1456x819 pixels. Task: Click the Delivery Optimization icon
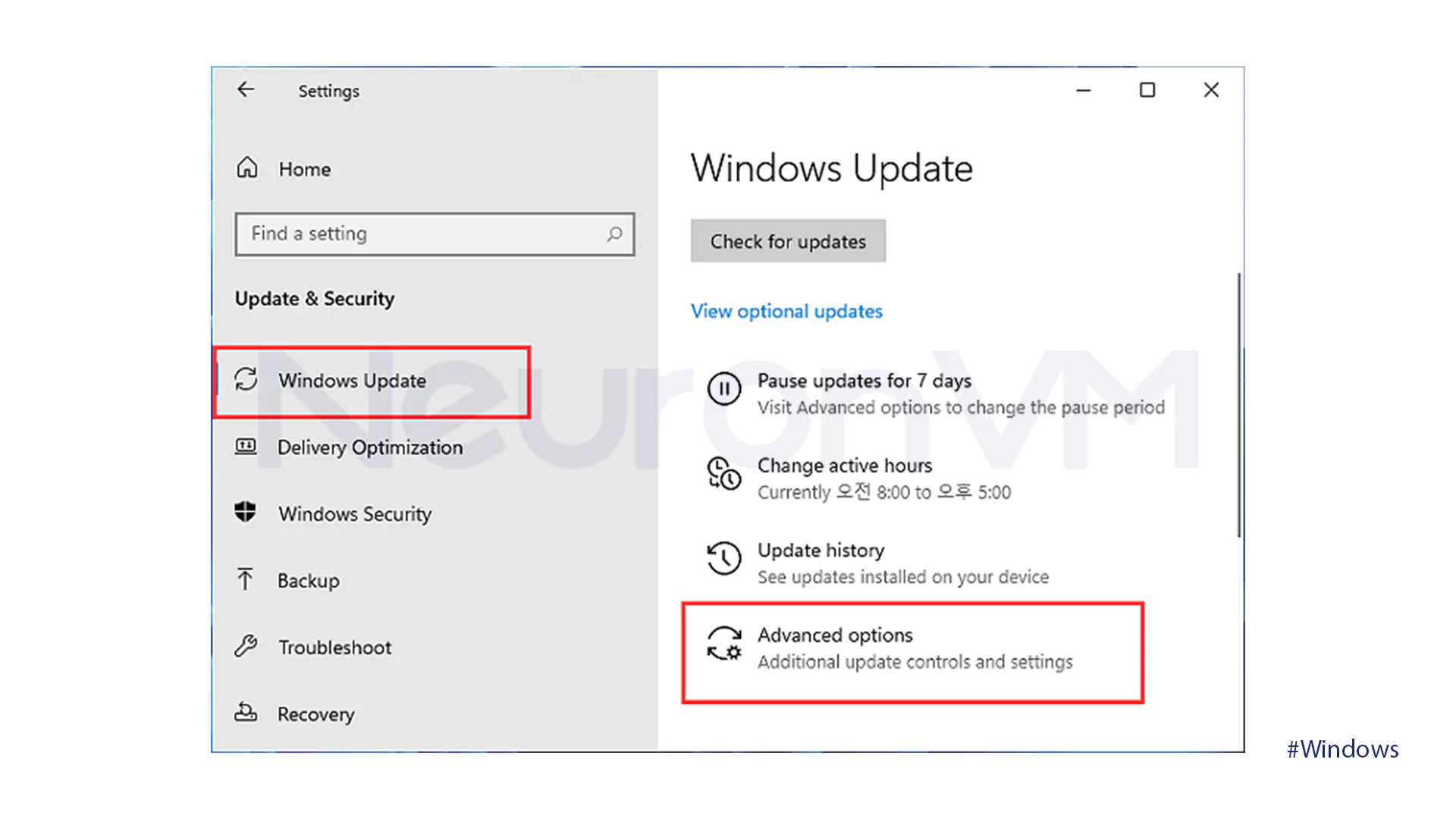tap(244, 447)
